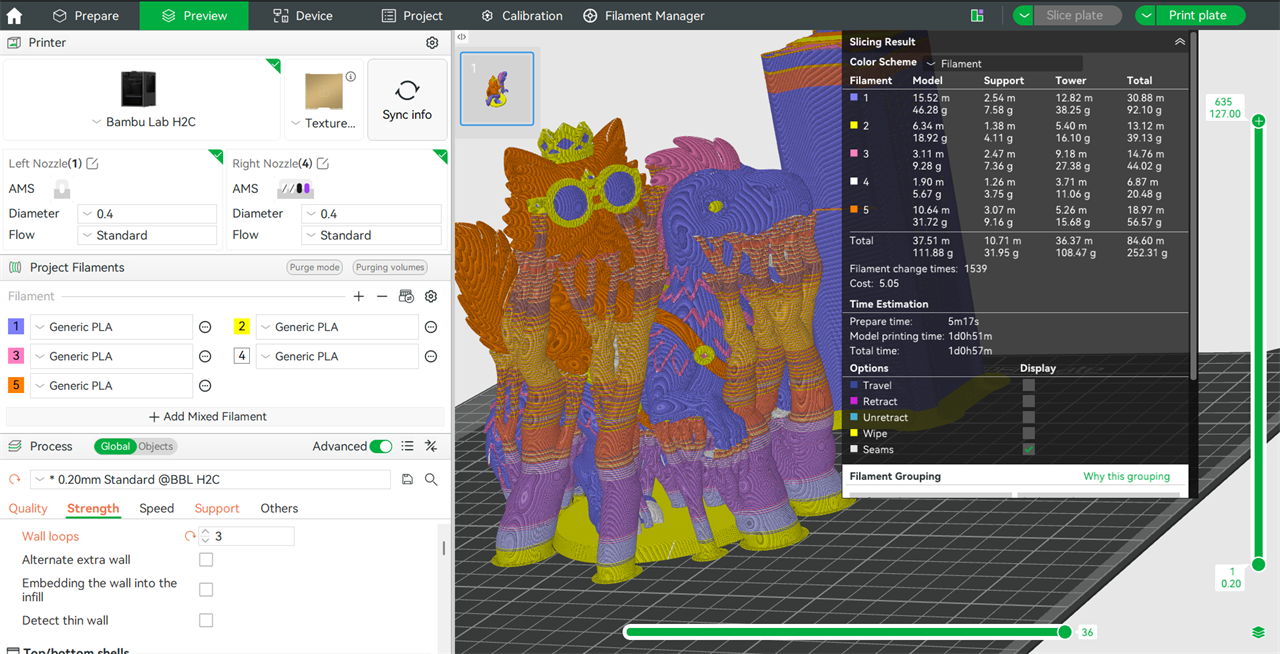
Task: Open filament AMS sync icon
Action: coord(406,296)
